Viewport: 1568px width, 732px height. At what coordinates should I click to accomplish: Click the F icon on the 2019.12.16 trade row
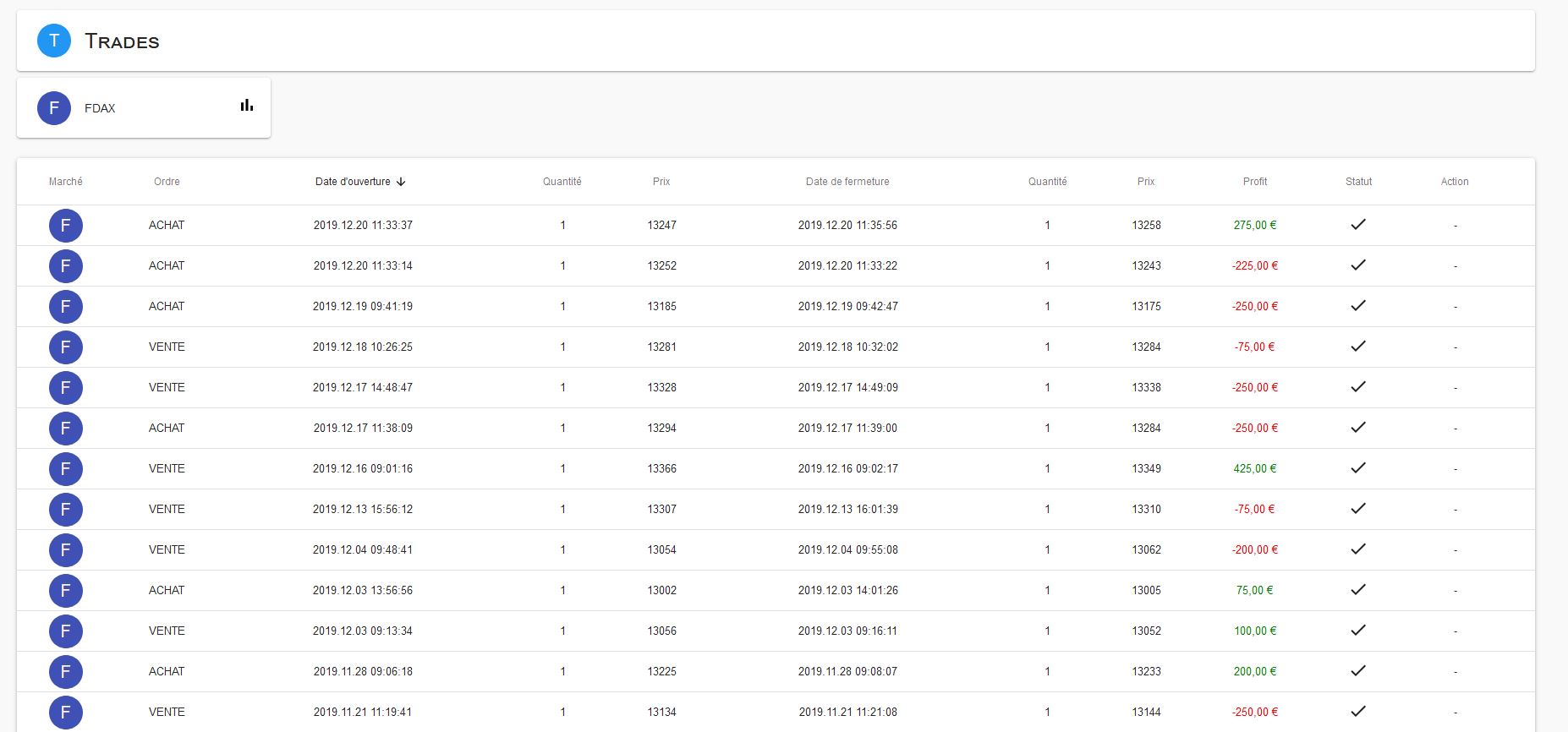[66, 469]
